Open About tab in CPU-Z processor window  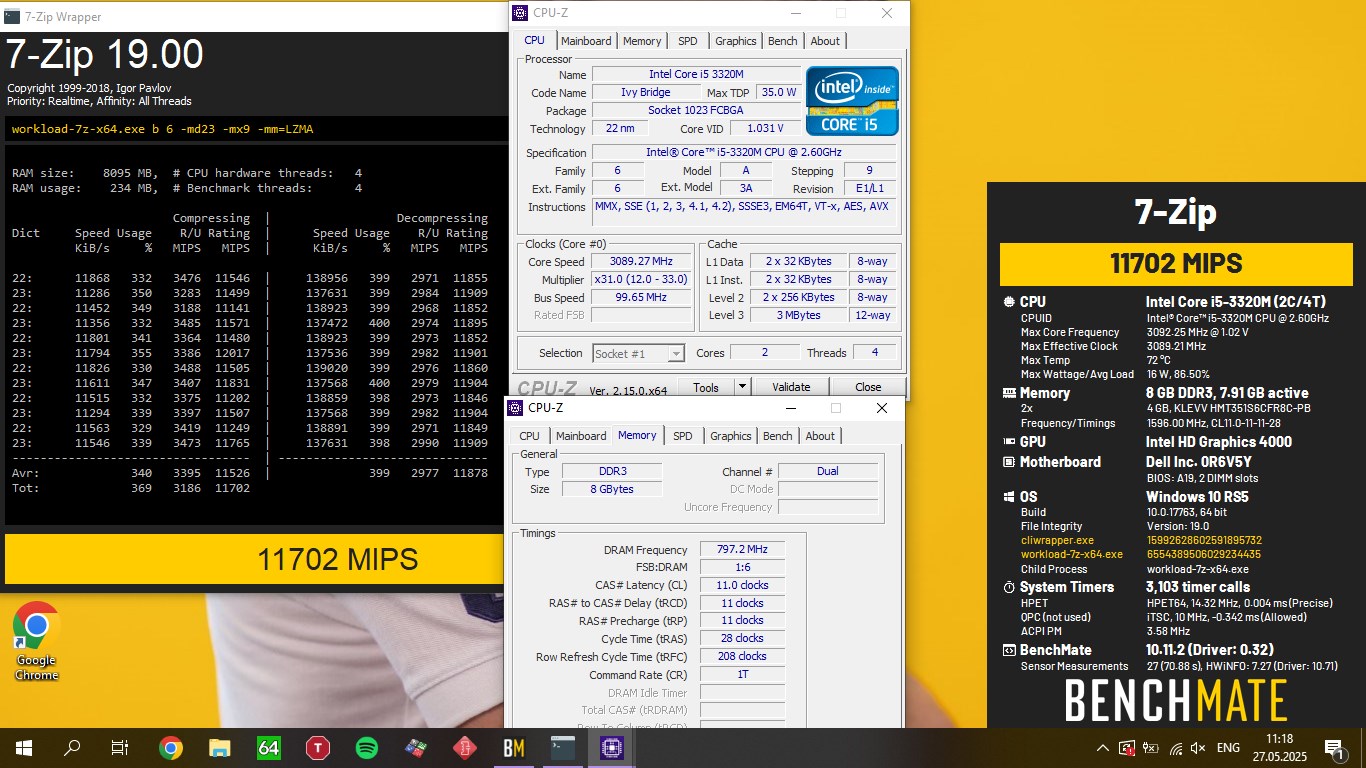coord(825,41)
